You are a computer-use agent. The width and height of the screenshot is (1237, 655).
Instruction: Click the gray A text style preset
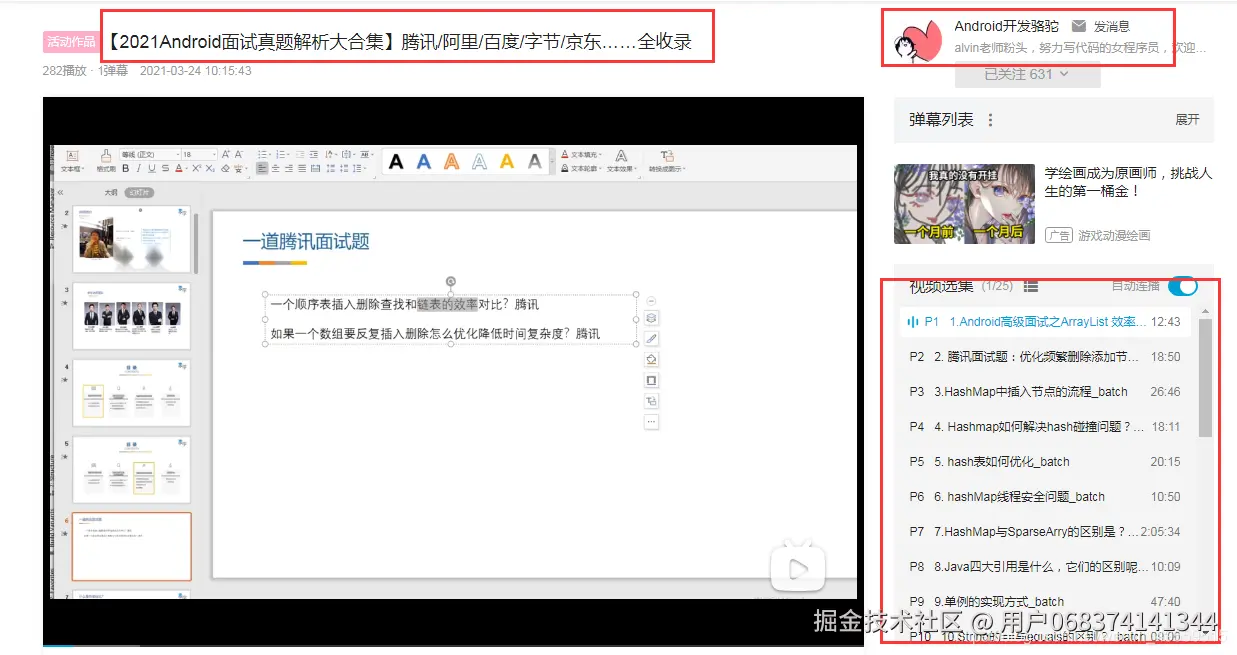click(535, 161)
